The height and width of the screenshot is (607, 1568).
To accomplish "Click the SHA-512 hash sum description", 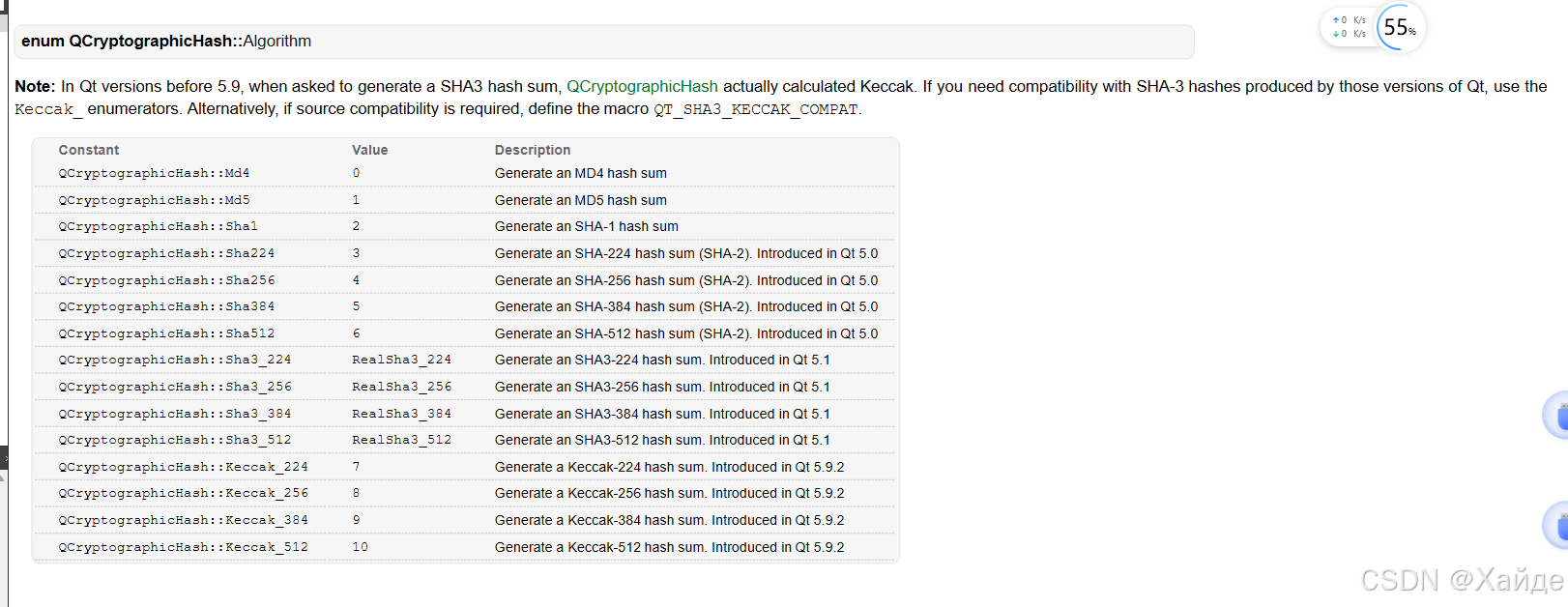I will pyautogui.click(x=686, y=333).
